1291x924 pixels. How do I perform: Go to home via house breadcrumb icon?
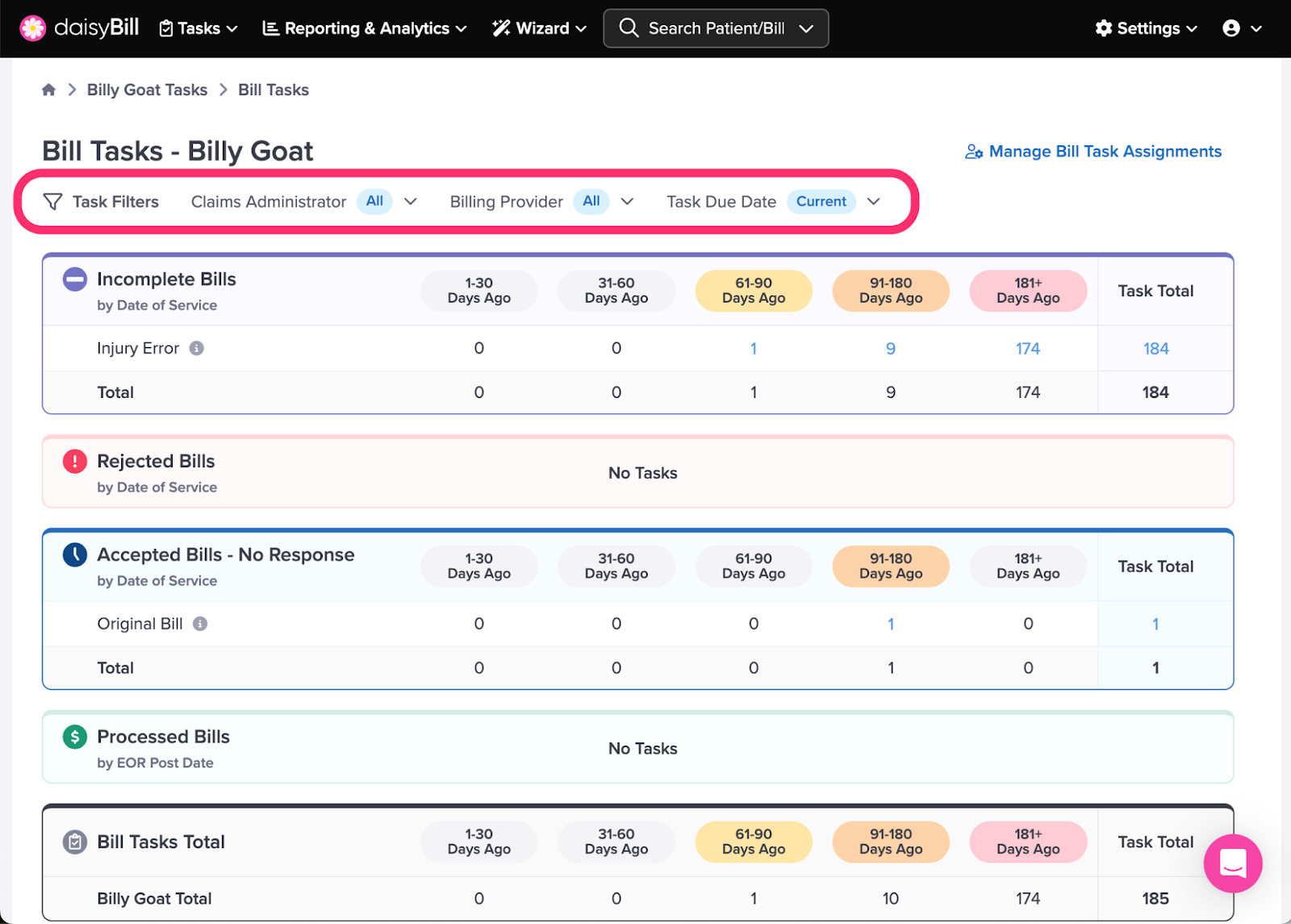click(x=49, y=90)
